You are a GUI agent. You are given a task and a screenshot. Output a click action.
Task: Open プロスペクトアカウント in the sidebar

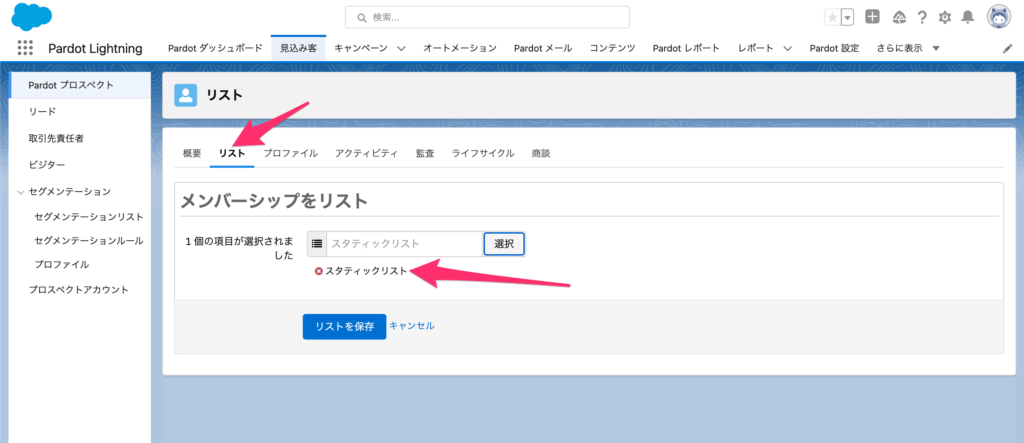pyautogui.click(x=78, y=289)
